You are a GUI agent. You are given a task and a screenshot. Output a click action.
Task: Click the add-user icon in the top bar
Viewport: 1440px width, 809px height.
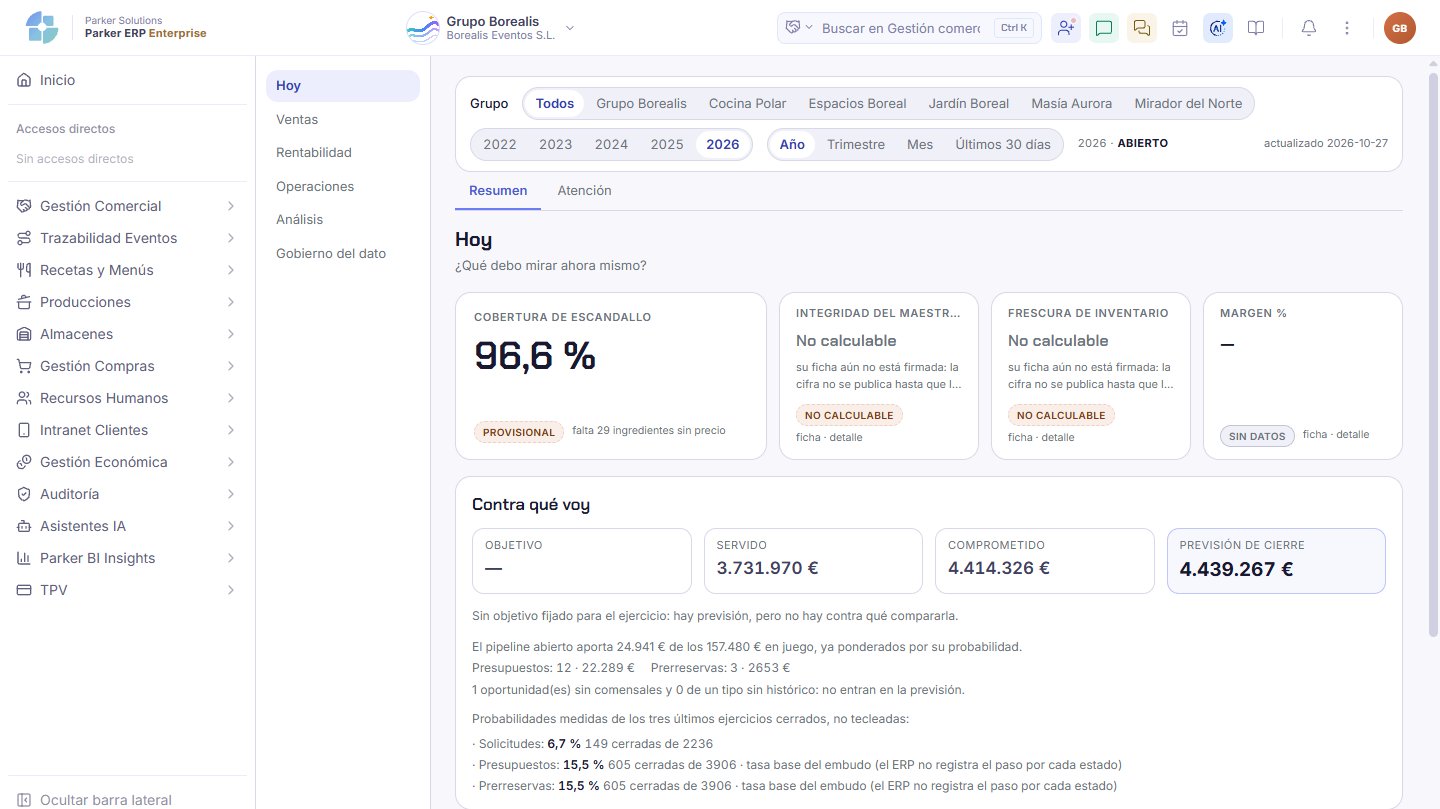[1066, 28]
